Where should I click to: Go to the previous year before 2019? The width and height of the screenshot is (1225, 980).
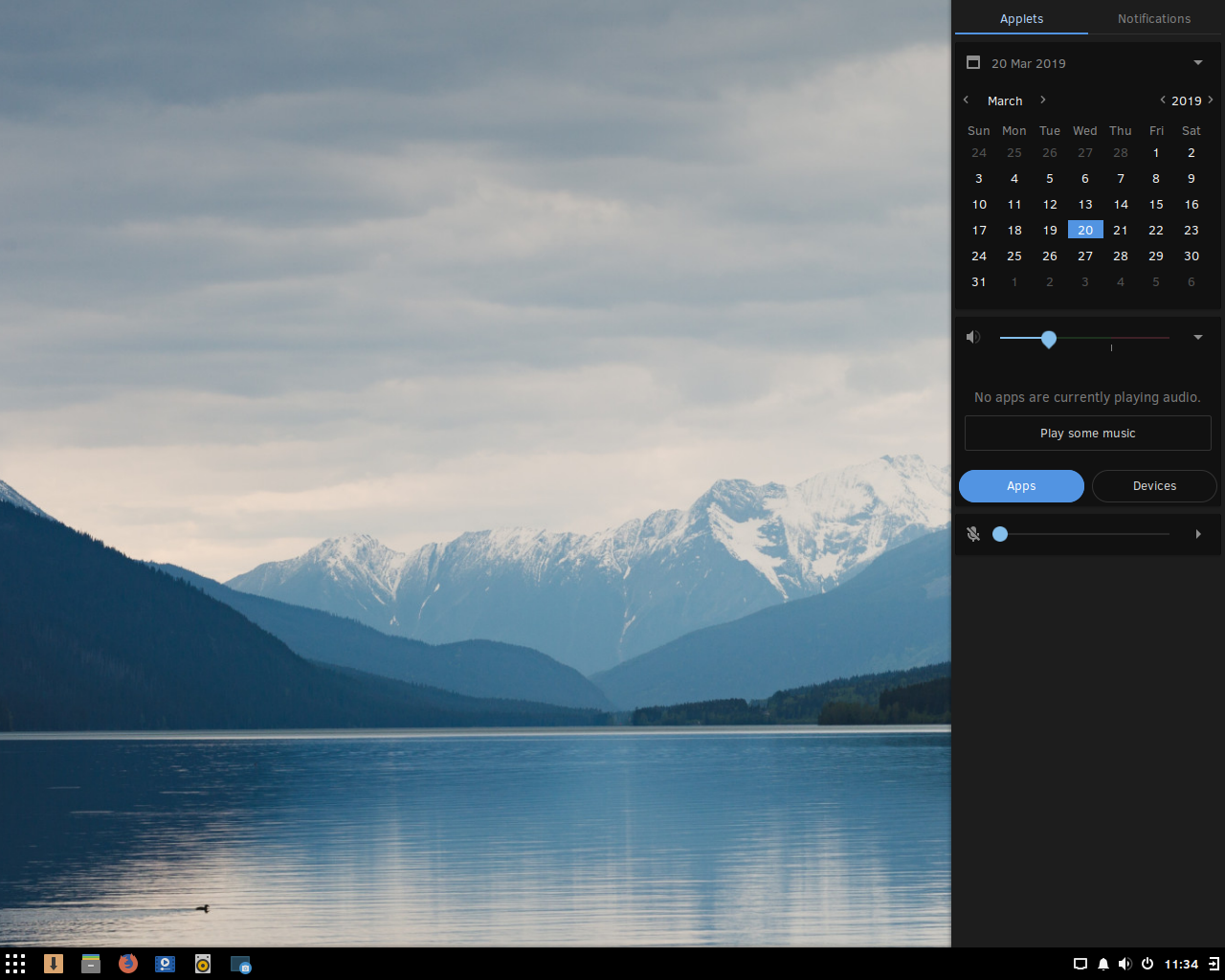1162,100
